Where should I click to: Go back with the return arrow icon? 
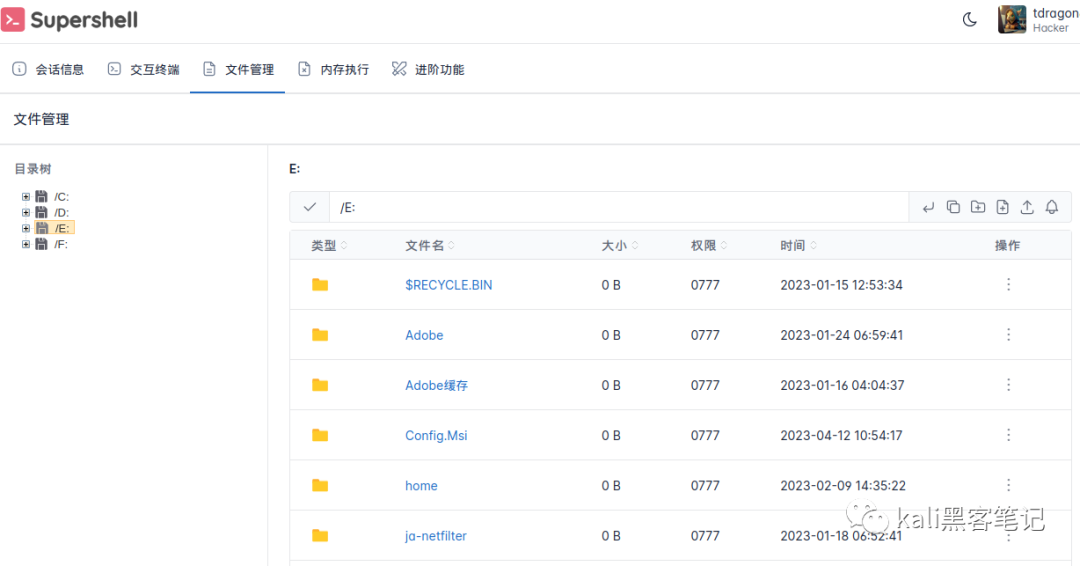[x=928, y=207]
